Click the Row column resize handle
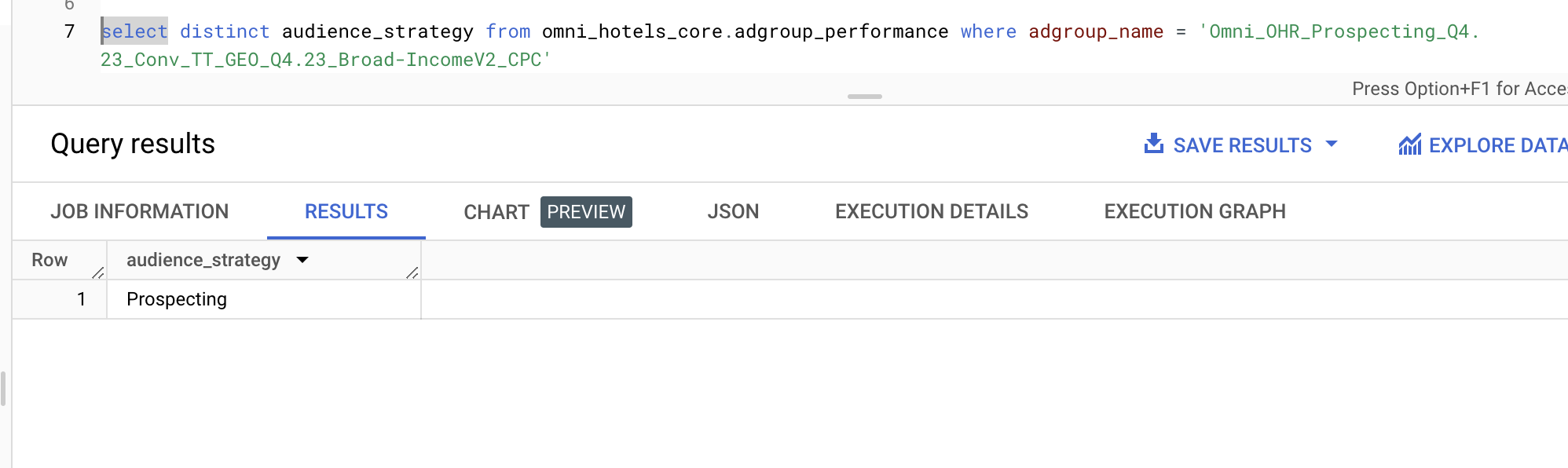 98,272
